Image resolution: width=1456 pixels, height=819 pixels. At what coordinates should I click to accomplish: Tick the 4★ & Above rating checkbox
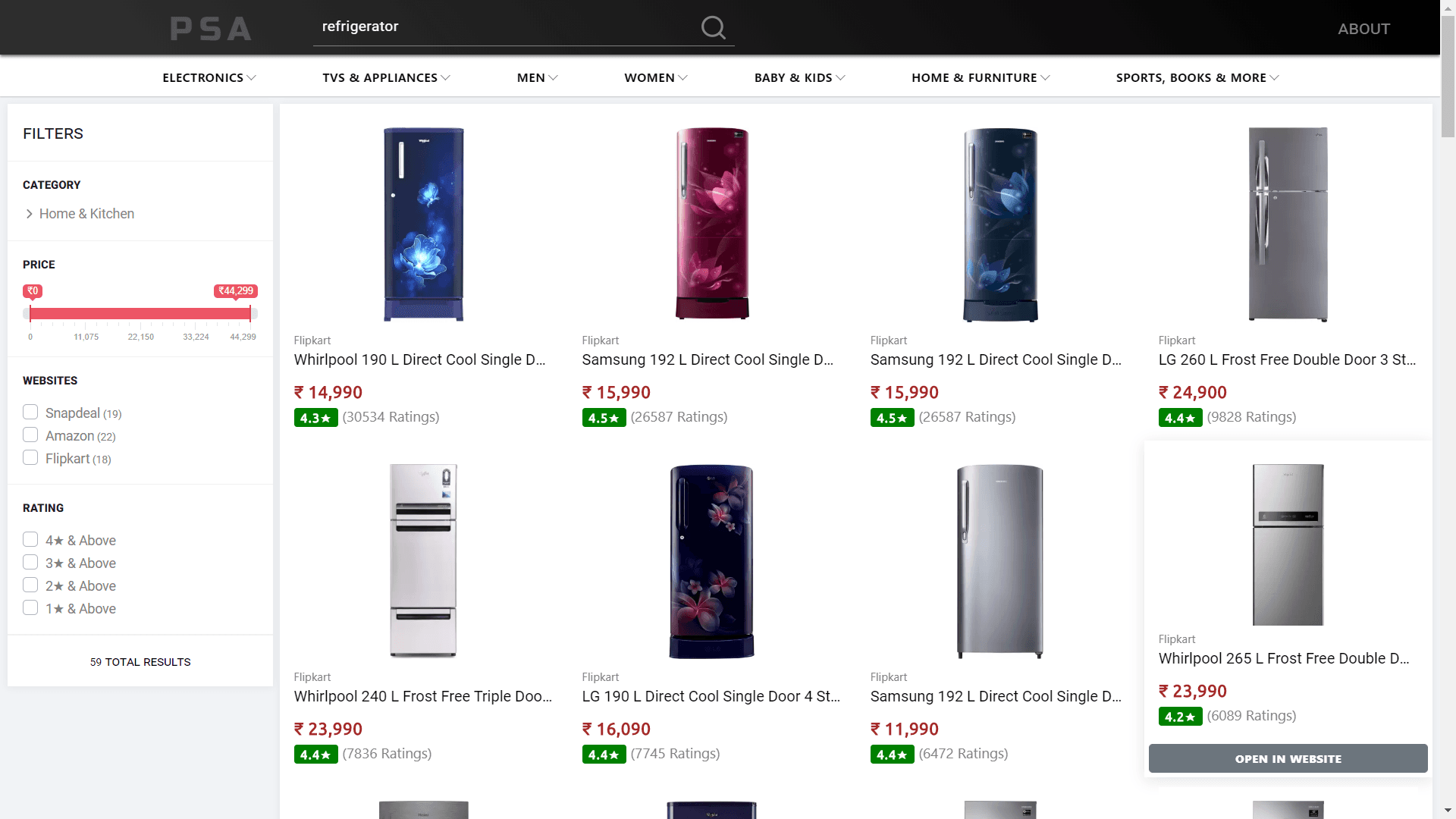30,540
